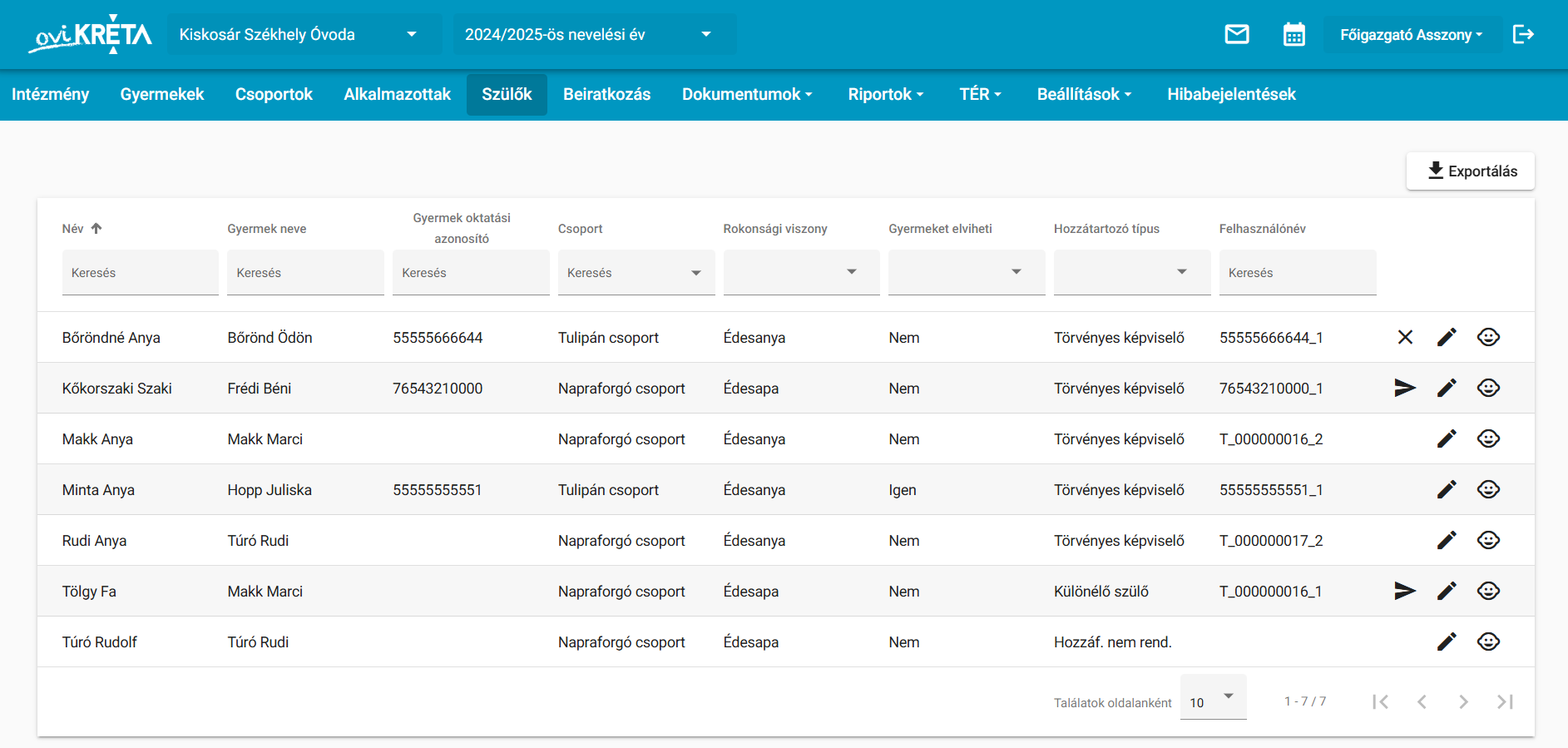Click the Gyermek neve search field
The height and width of the screenshot is (748, 1568).
pyautogui.click(x=305, y=272)
